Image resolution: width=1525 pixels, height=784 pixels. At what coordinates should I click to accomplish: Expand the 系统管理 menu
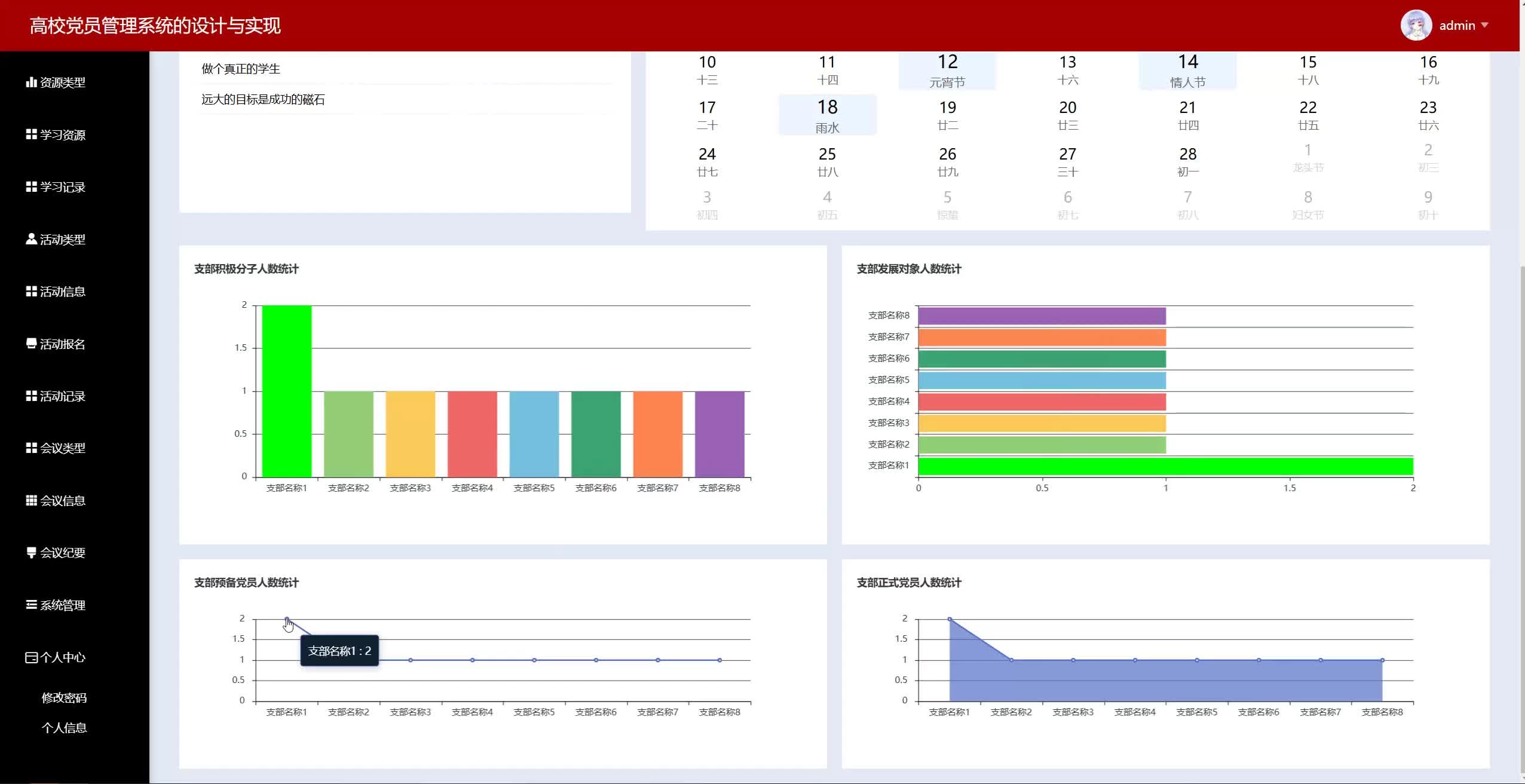[62, 605]
